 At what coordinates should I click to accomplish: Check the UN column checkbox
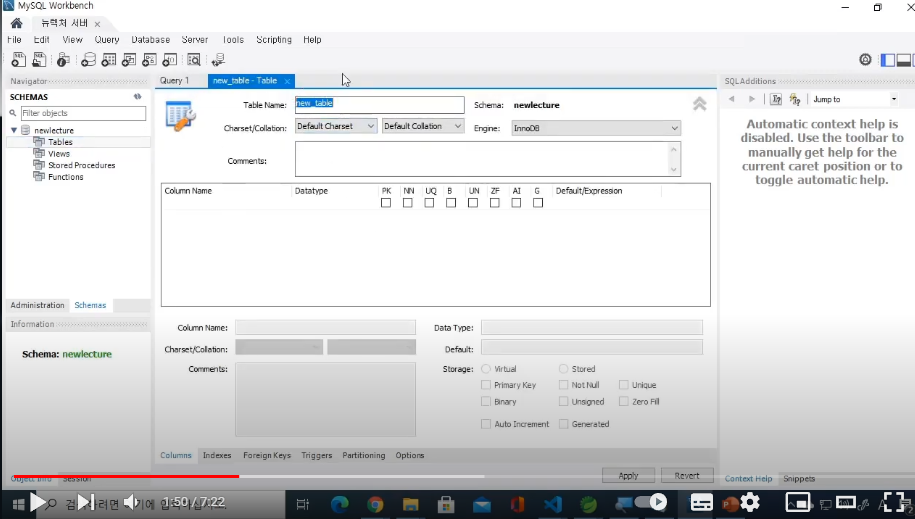click(x=473, y=203)
